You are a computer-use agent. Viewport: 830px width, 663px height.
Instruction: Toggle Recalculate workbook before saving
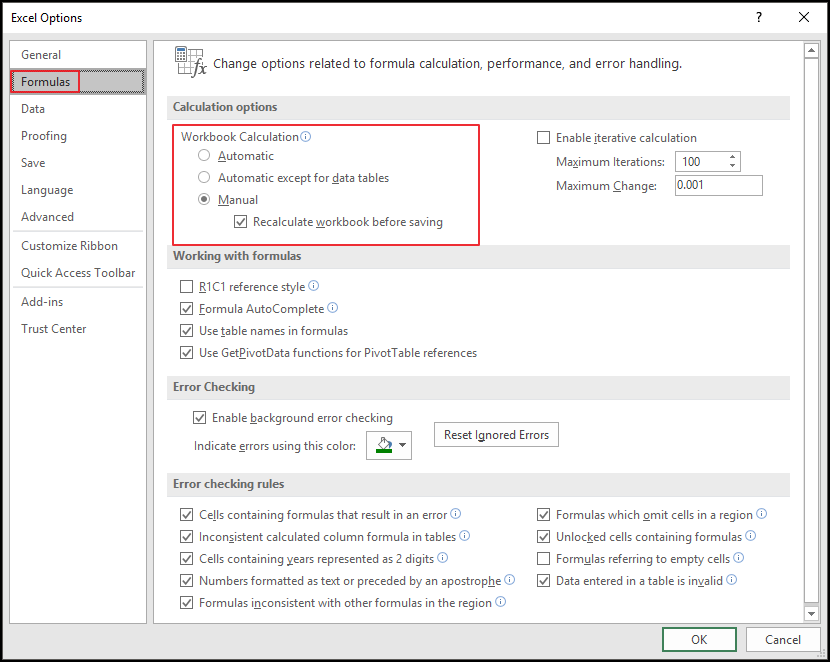[240, 222]
